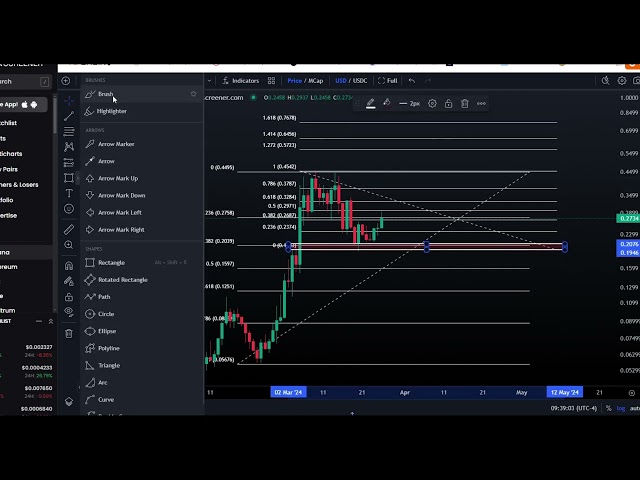Click the undo arrow in the top toolbar
Image resolution: width=640 pixels, height=480 pixels.
(x=412, y=80)
